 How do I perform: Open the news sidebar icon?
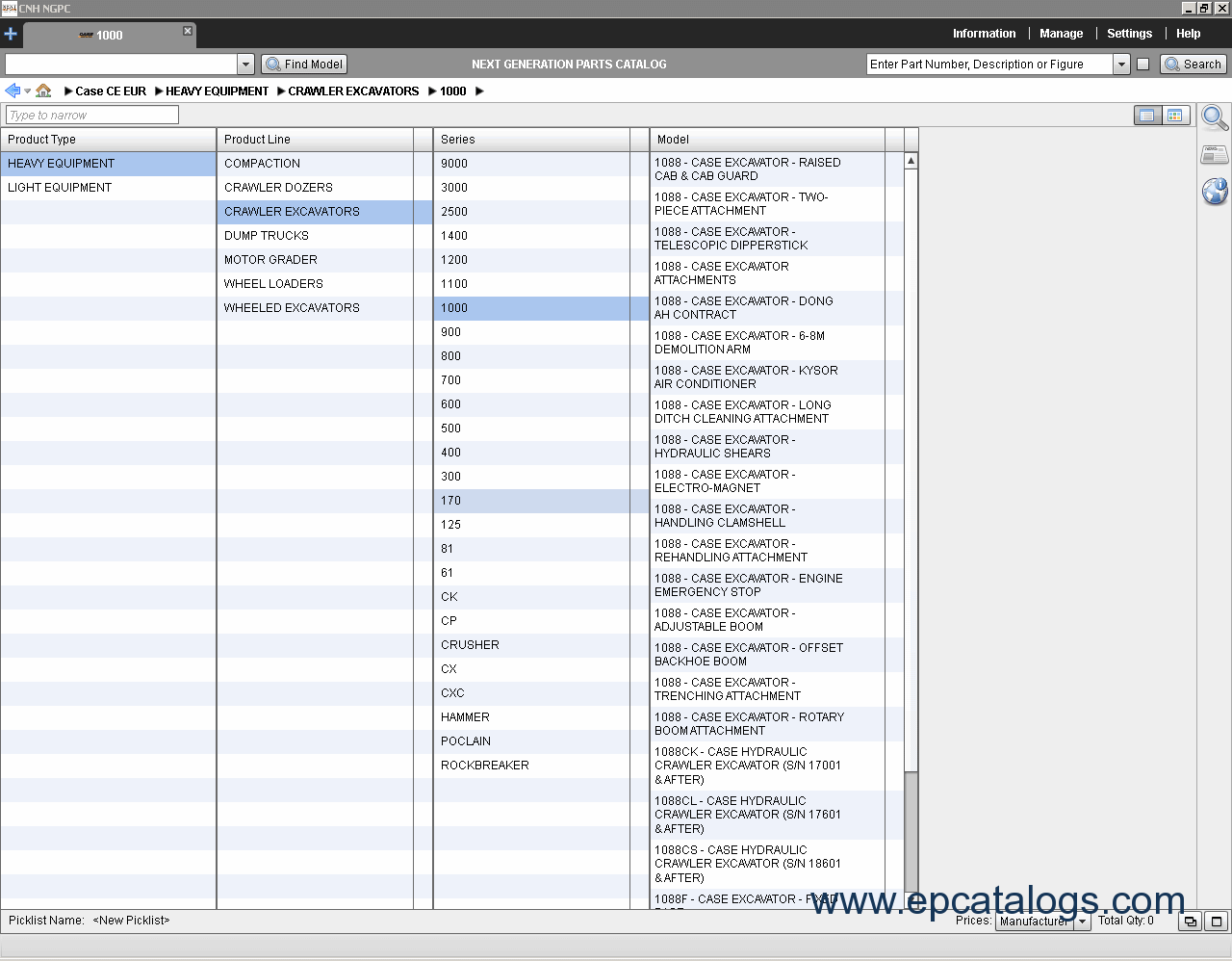point(1215,155)
